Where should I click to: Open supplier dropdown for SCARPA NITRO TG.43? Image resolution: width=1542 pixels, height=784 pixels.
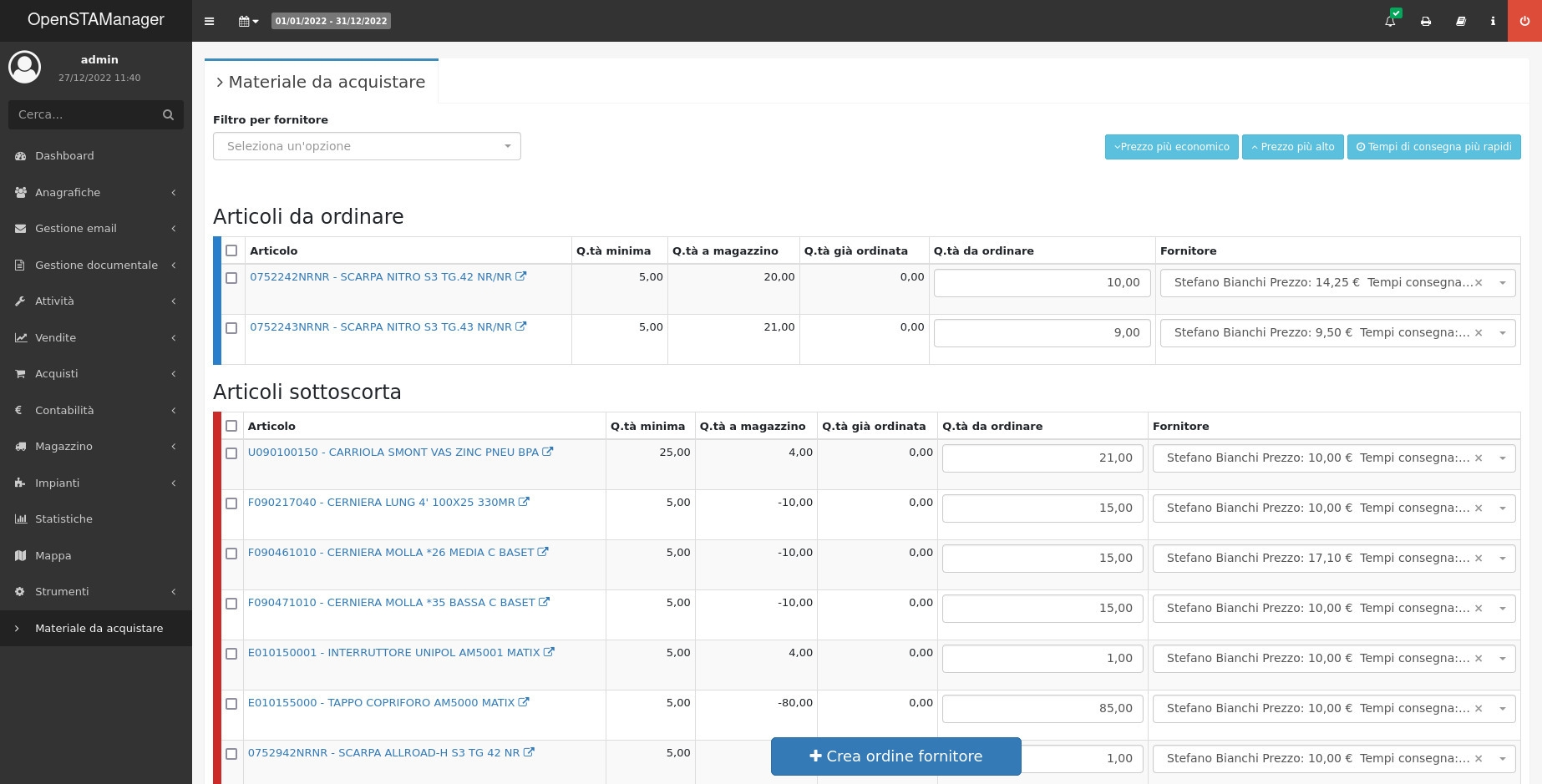coord(1502,333)
